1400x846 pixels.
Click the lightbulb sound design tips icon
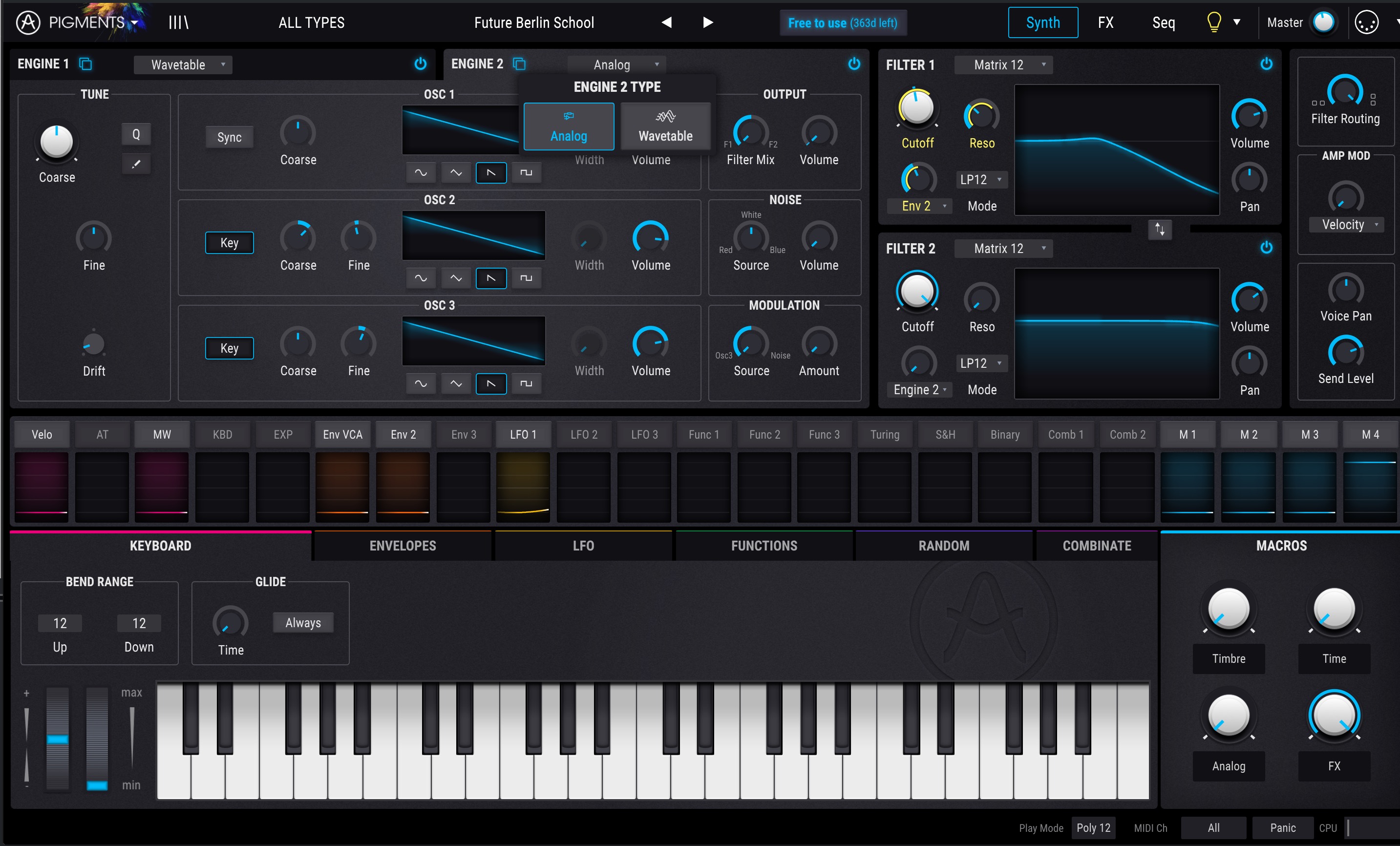(1213, 23)
